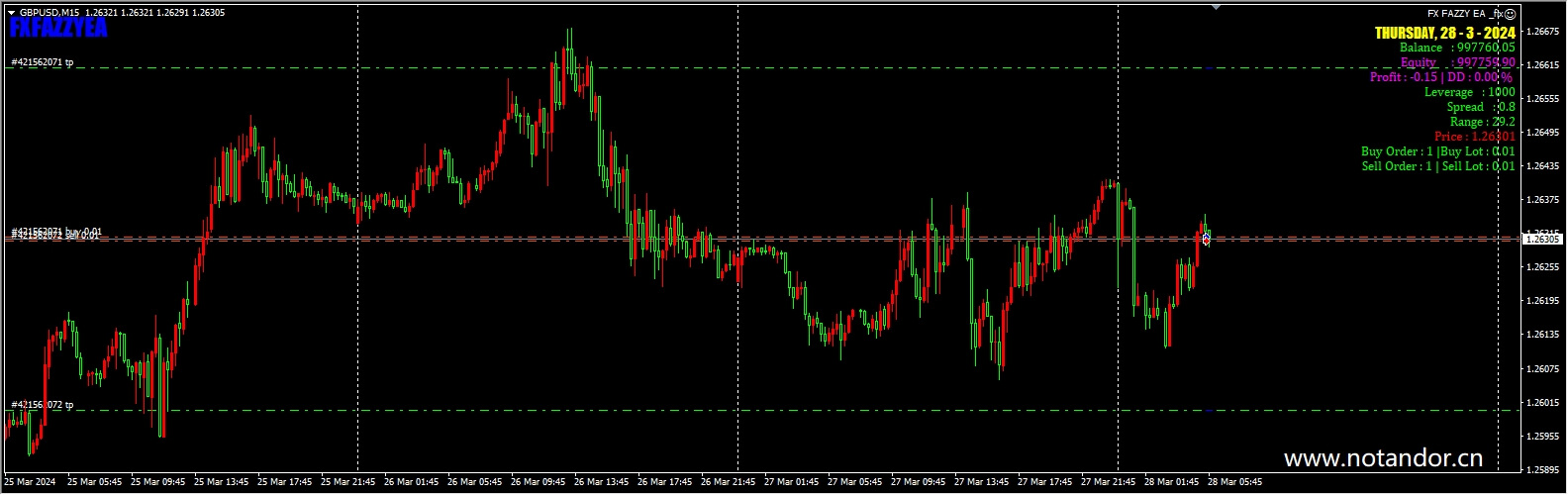This screenshot has height=495, width=1568.
Task: Click the '27 Mar 17:45' time axis label
Action: pos(1045,482)
